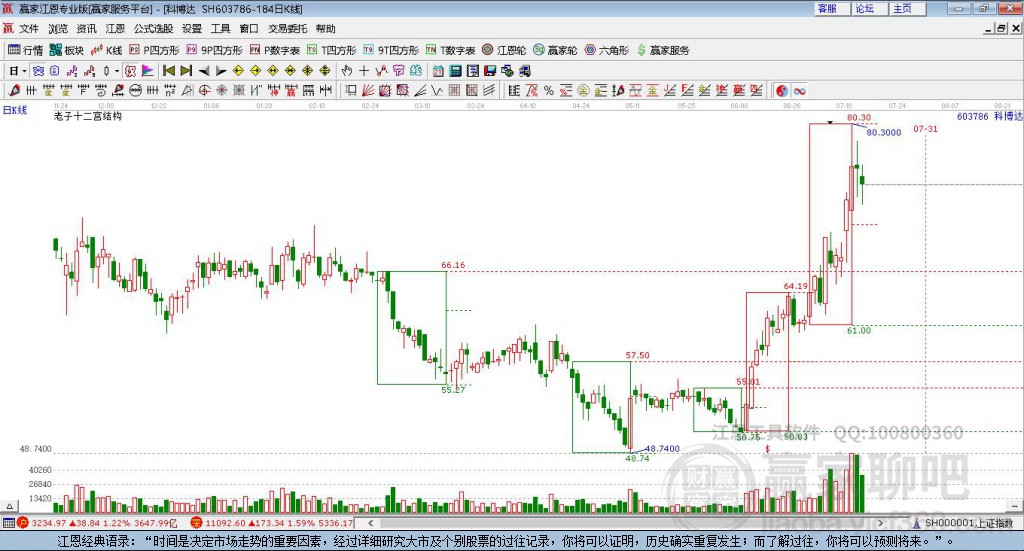Select the Gann fan lines tool

tap(368, 91)
